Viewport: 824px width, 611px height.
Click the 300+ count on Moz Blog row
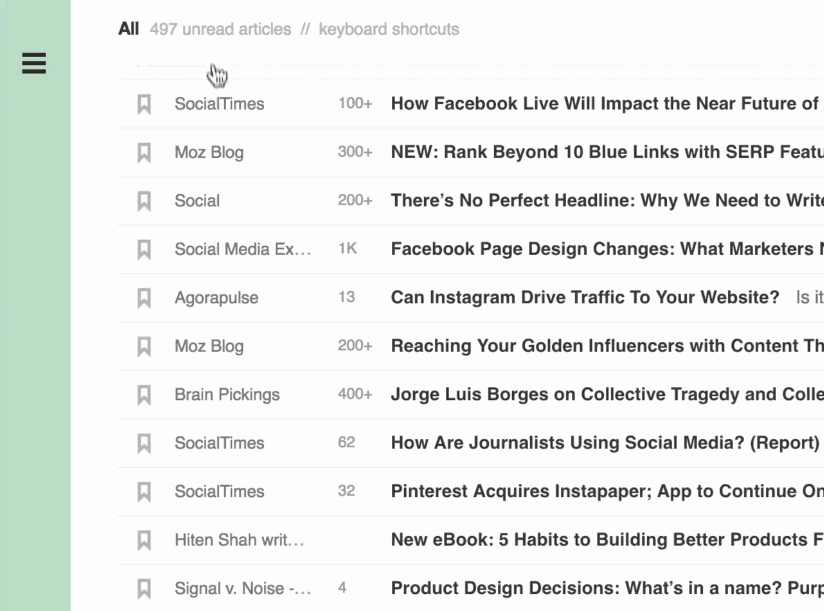[x=355, y=152]
